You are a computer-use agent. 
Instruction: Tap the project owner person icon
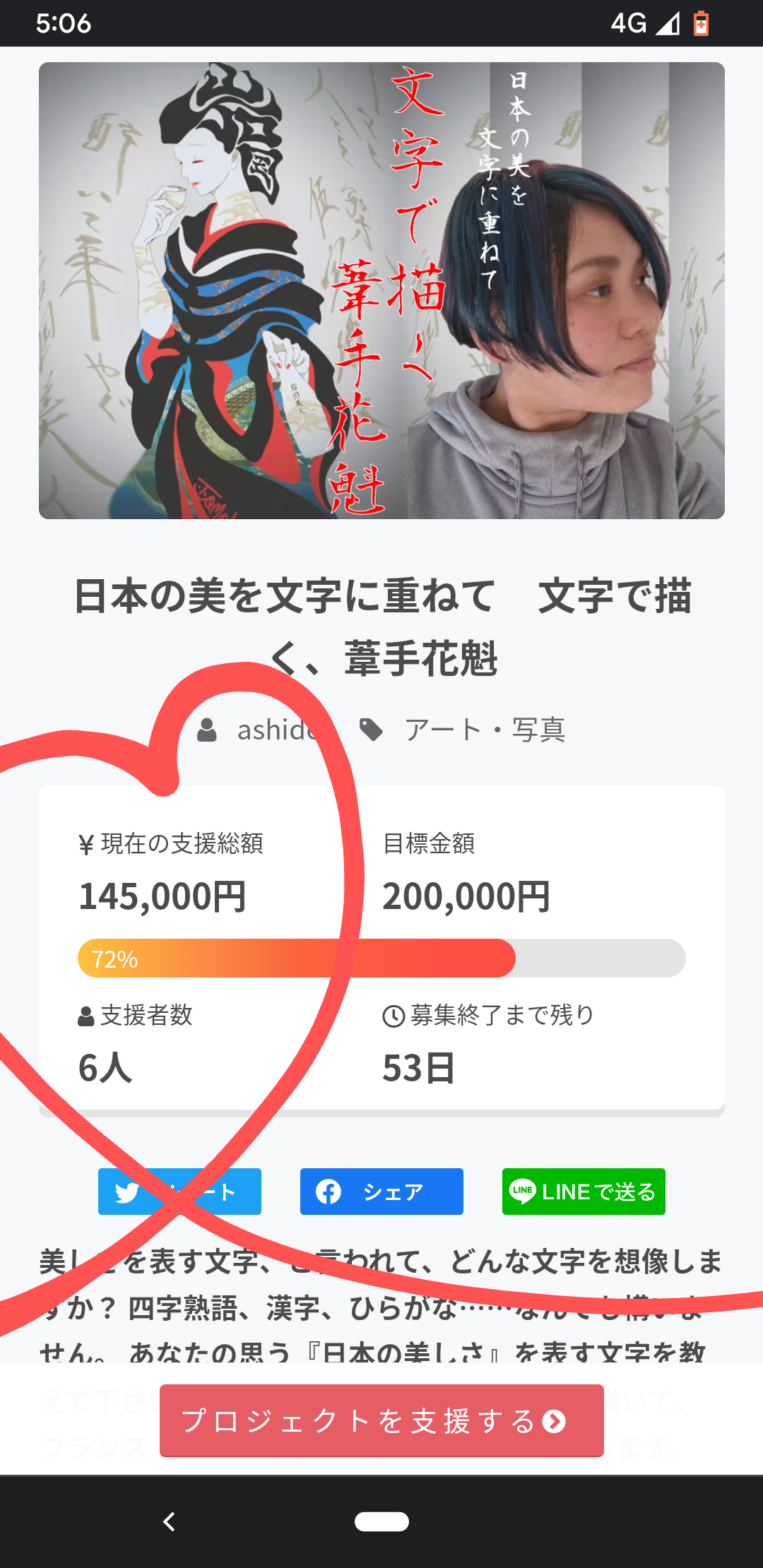(207, 730)
